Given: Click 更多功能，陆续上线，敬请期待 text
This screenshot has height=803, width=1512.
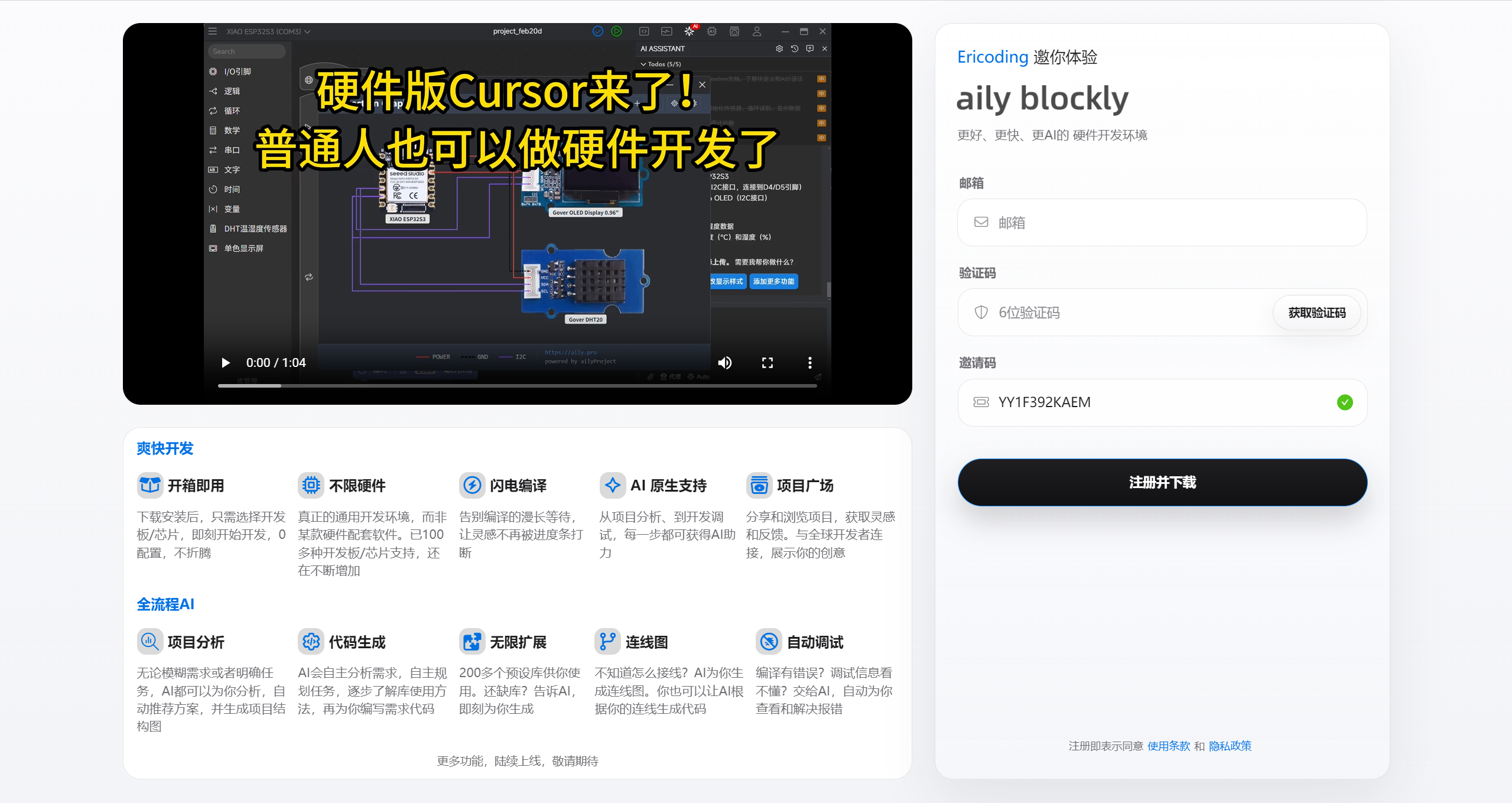Looking at the screenshot, I should 517,760.
